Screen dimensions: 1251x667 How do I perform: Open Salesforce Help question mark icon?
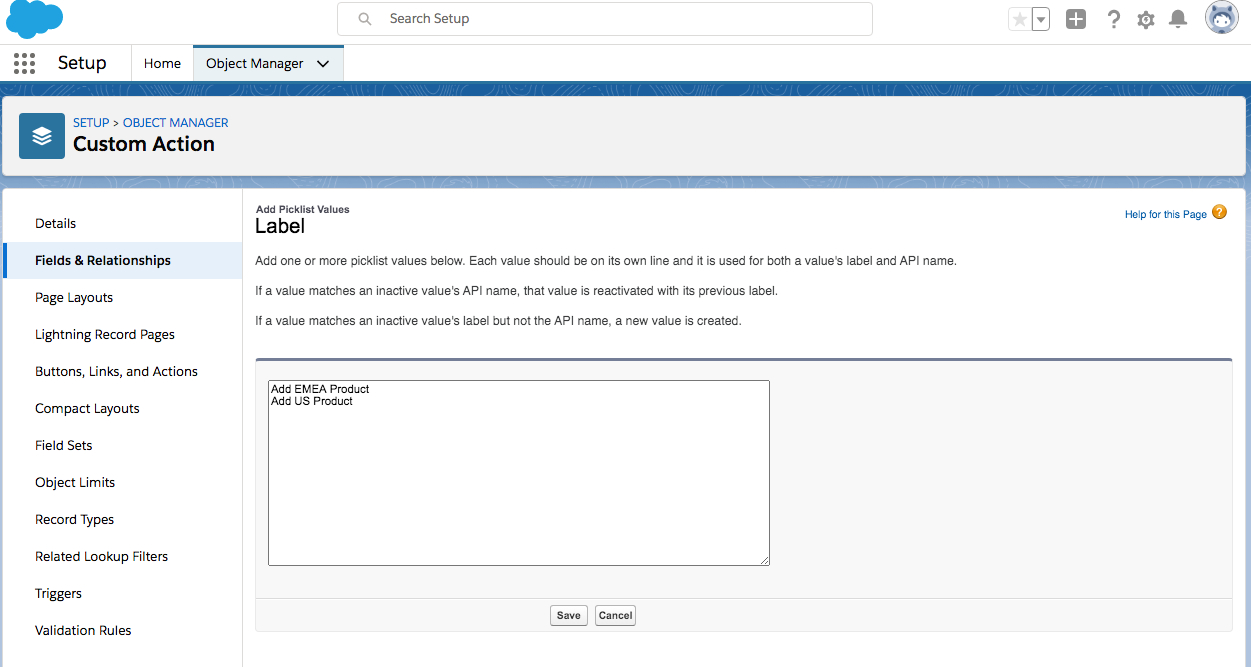(x=1113, y=18)
